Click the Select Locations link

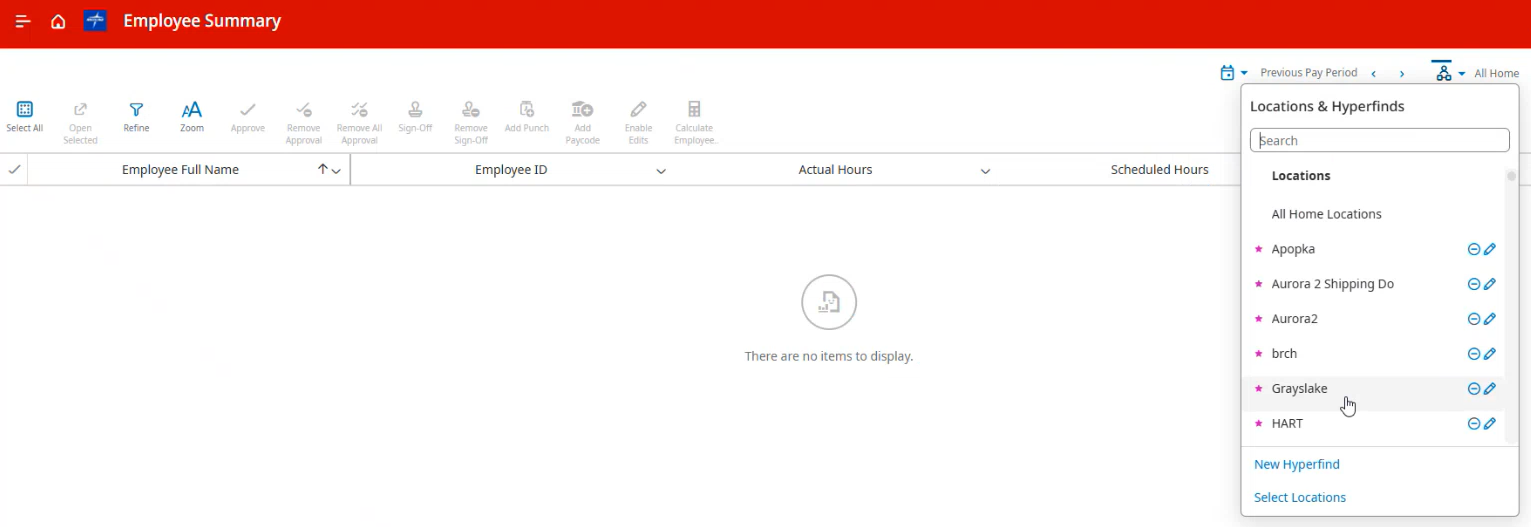[1299, 497]
